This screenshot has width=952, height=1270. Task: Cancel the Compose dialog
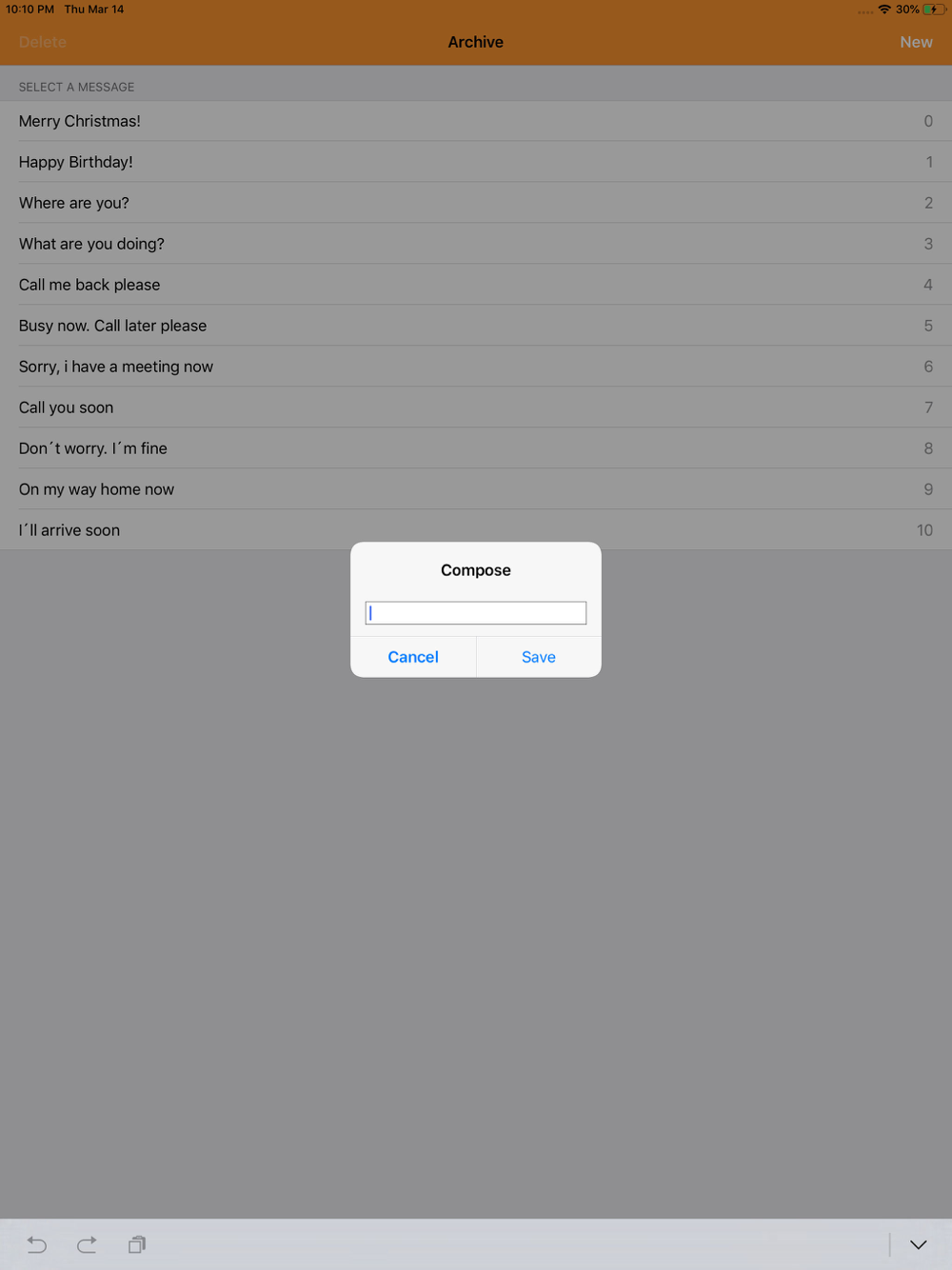pos(413,657)
